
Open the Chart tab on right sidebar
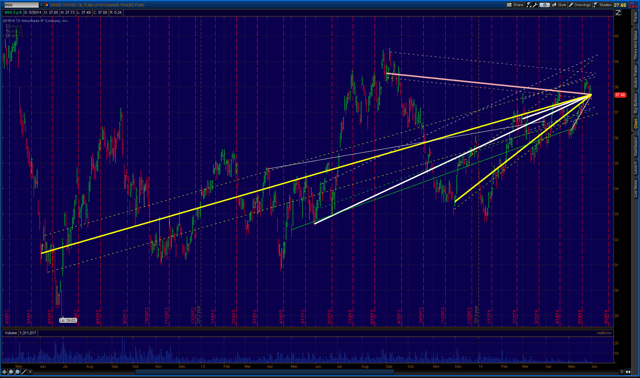636,124
